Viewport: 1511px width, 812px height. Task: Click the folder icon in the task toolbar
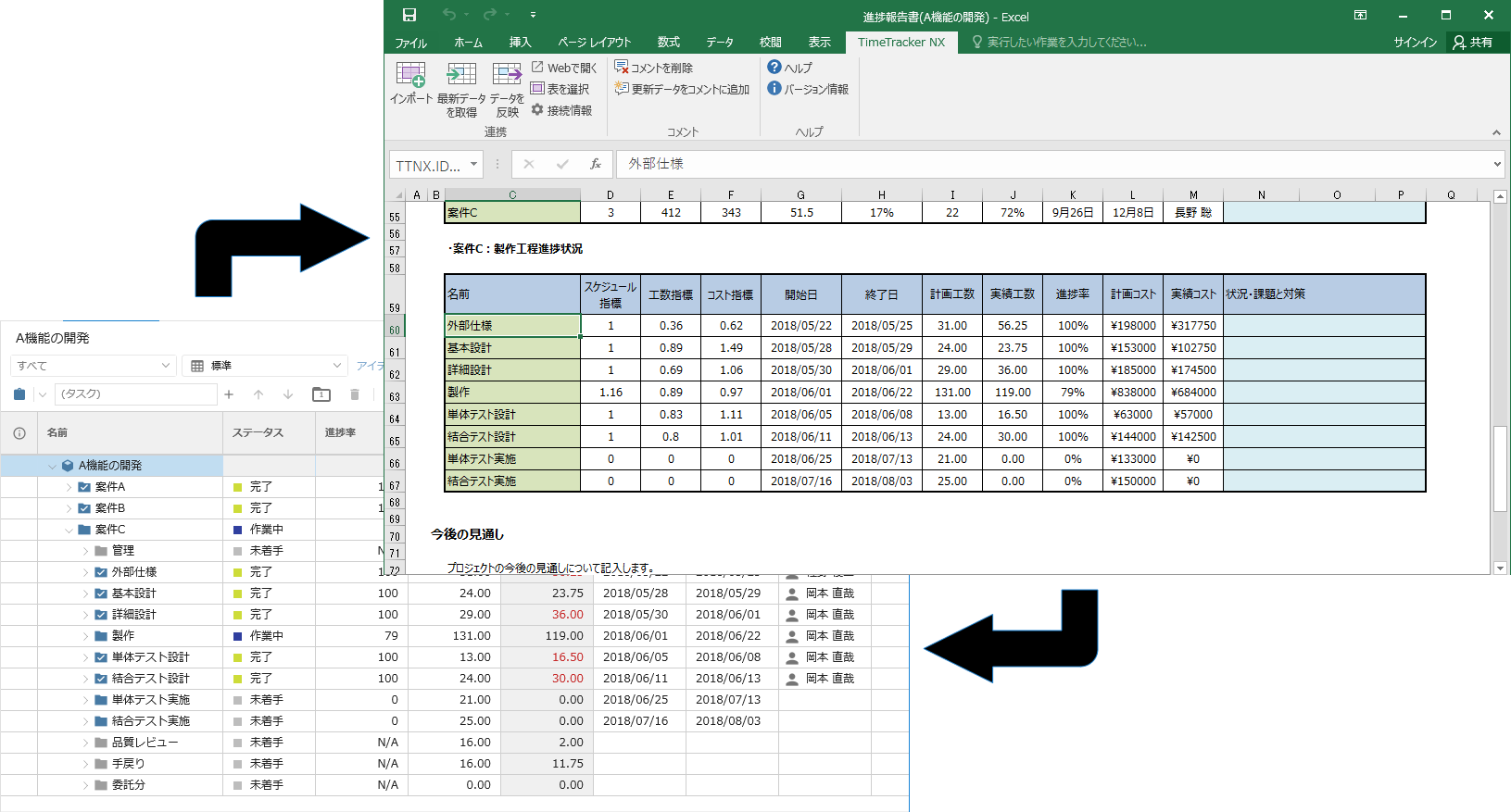[321, 394]
